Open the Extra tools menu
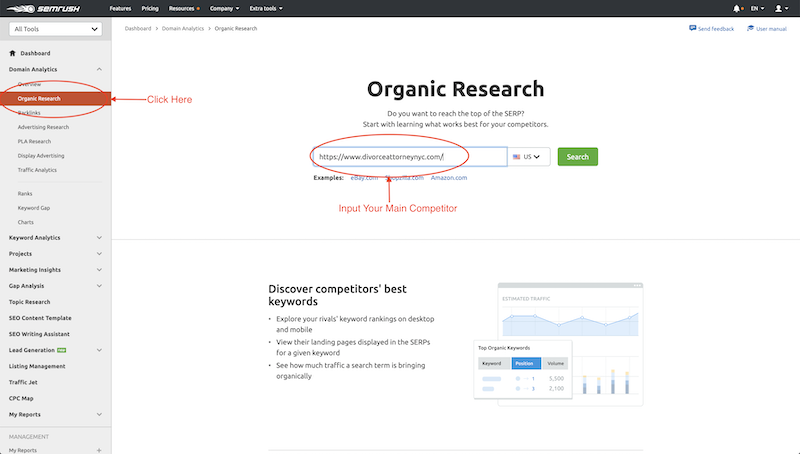The image size is (800, 454). [266, 8]
